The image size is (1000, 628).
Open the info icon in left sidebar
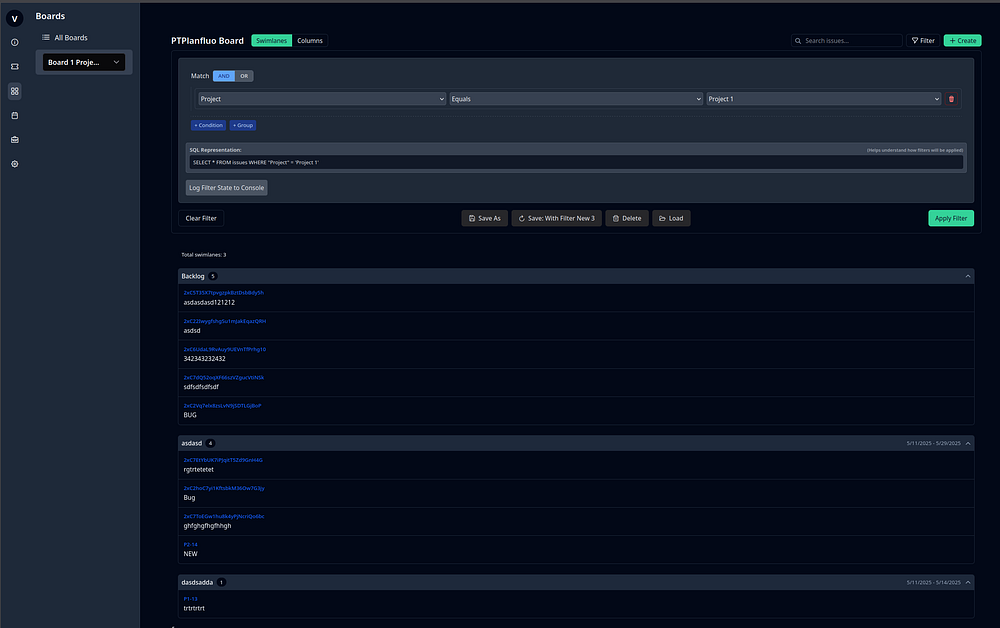pos(14,42)
